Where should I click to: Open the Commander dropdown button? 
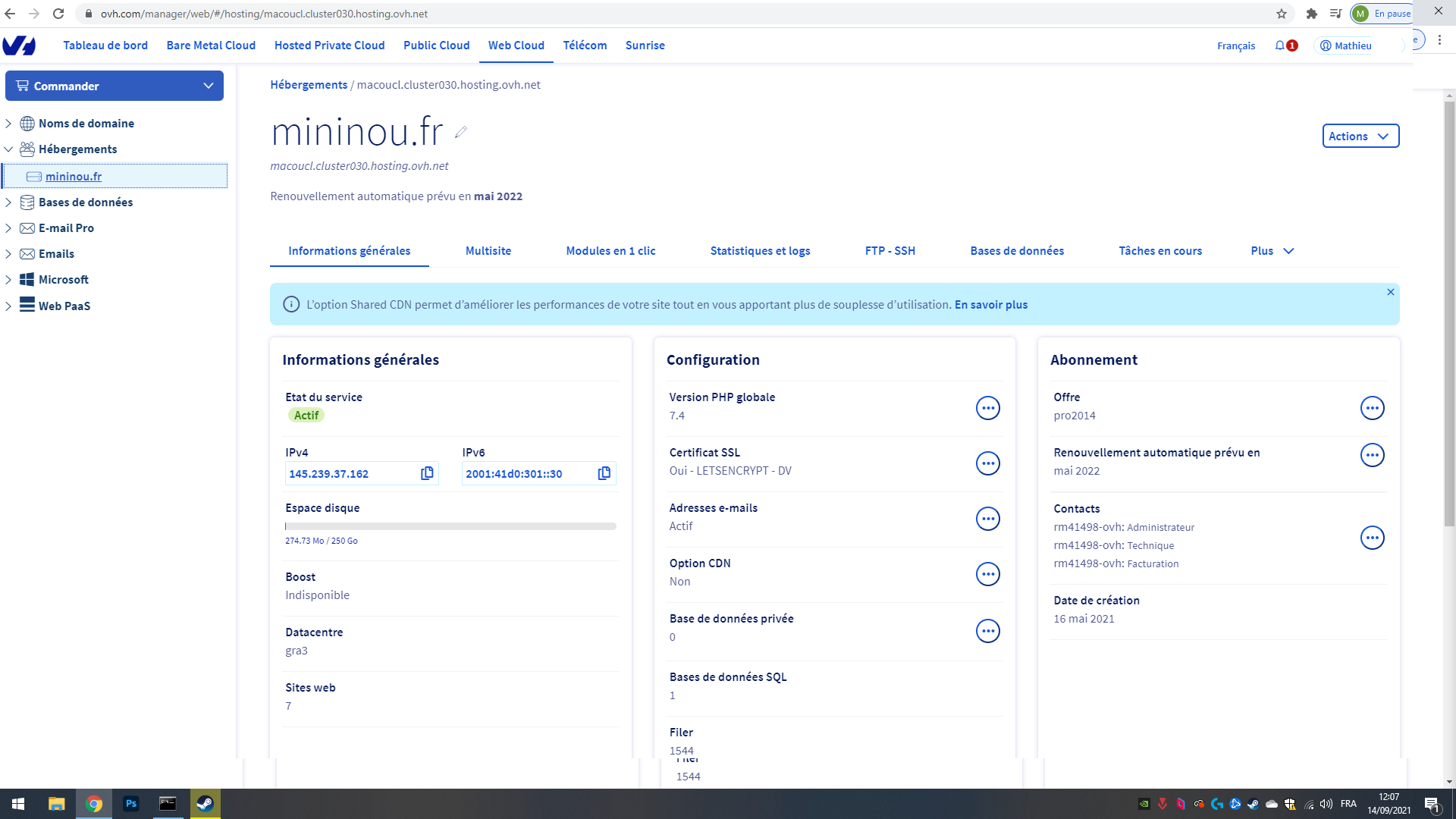point(115,86)
